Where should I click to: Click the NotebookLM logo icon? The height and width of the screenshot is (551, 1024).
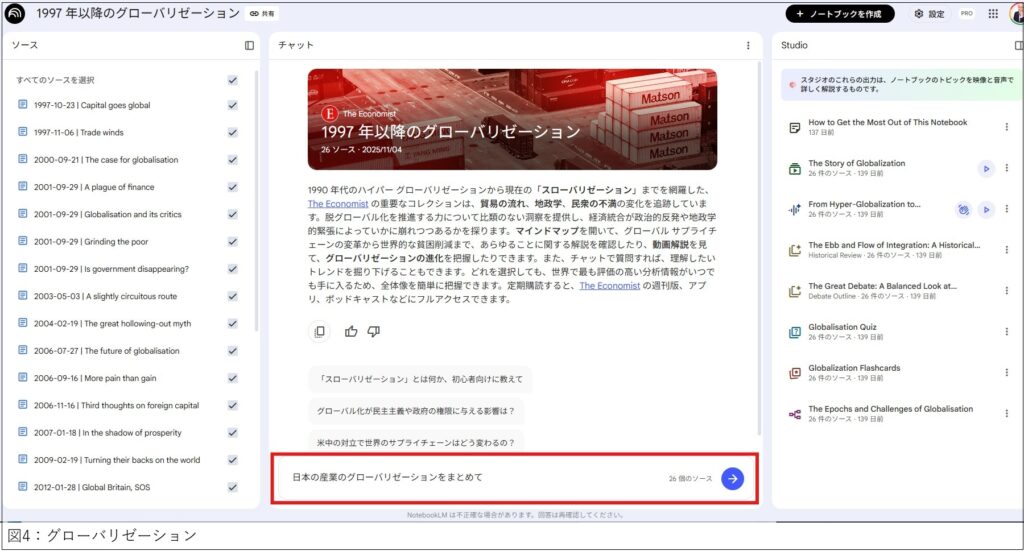(x=17, y=14)
